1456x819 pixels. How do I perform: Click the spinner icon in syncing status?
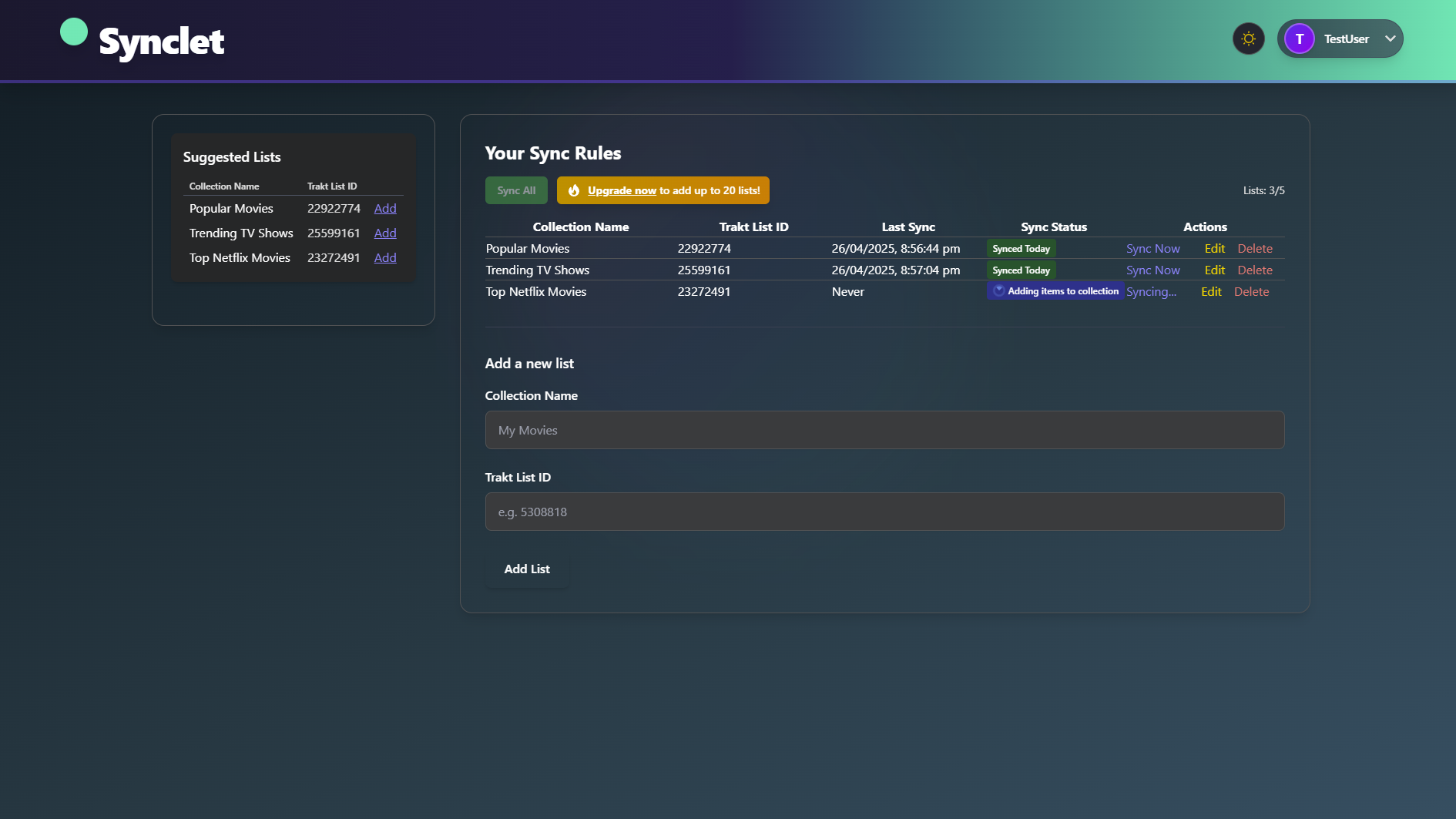point(999,291)
